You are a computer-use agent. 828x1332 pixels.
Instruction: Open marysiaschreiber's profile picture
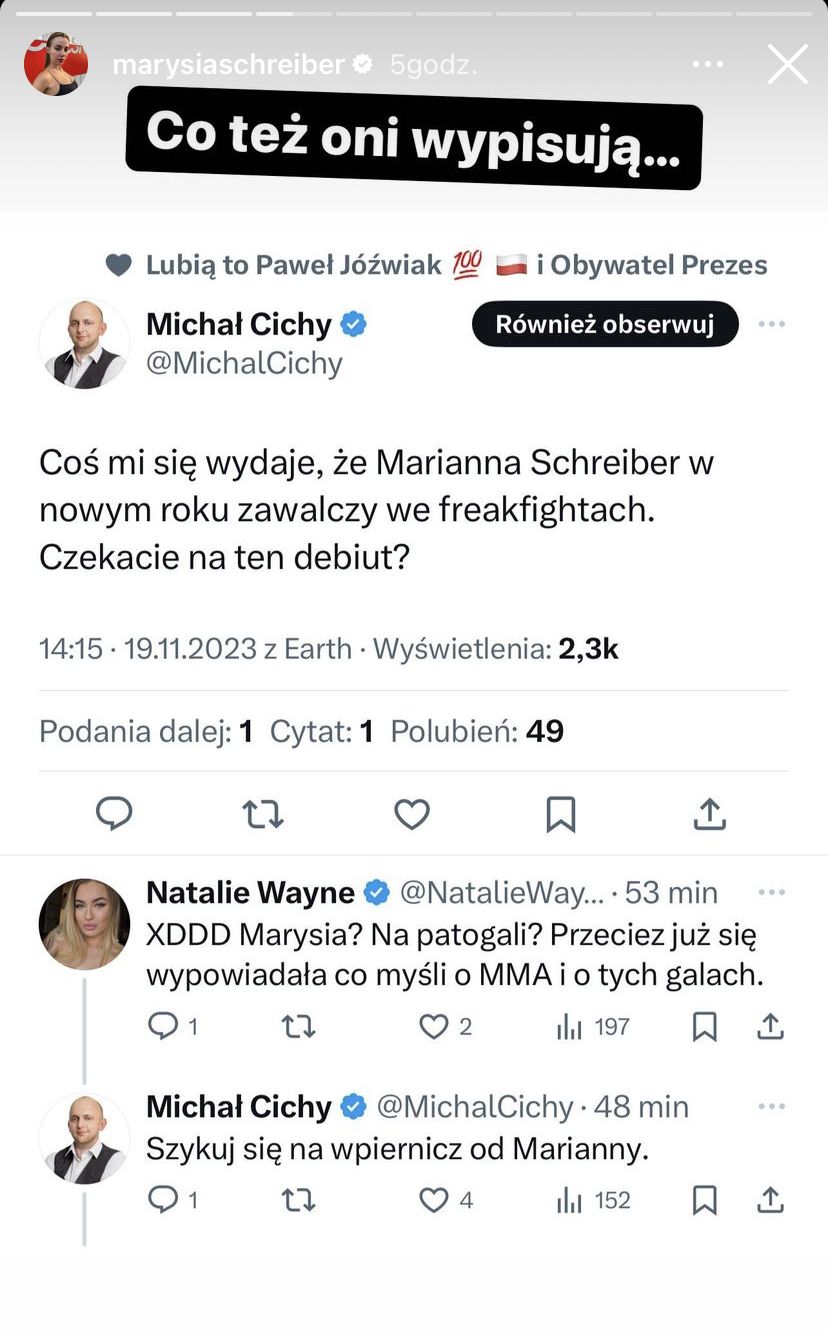[55, 62]
